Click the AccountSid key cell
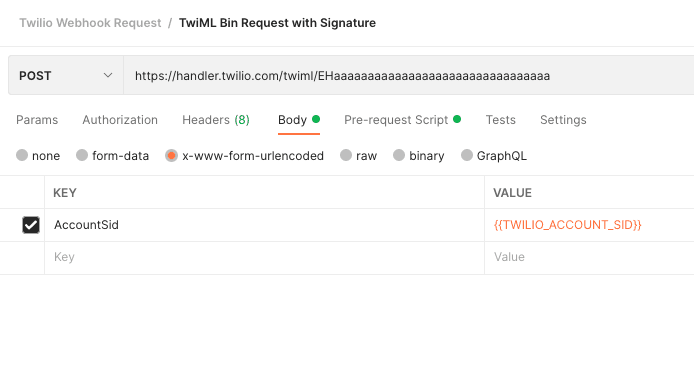The image size is (694, 367). (264, 225)
